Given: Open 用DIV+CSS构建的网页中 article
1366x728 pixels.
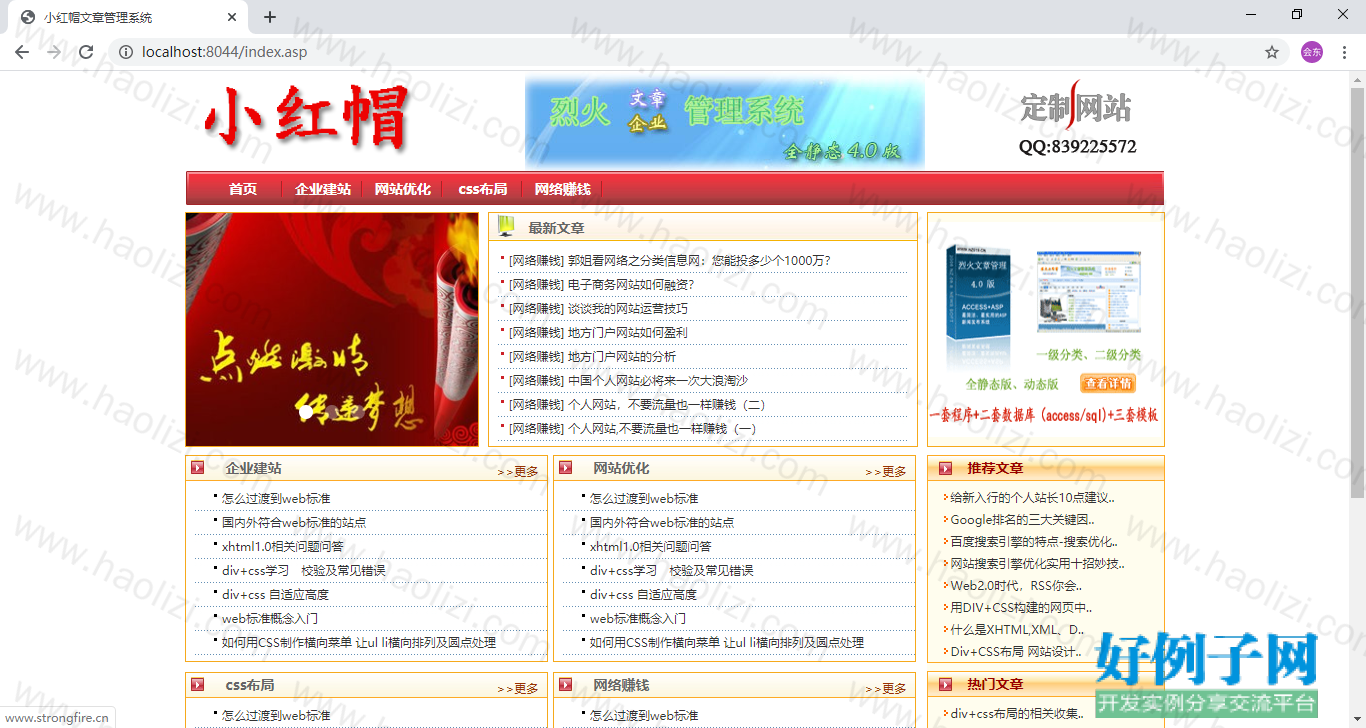Looking at the screenshot, I should point(1021,607).
